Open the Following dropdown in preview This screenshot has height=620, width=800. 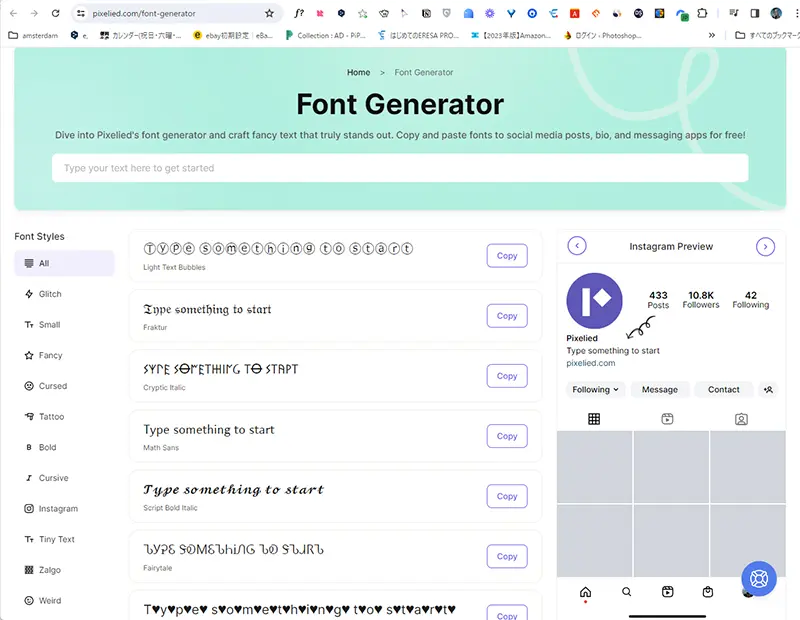[595, 389]
